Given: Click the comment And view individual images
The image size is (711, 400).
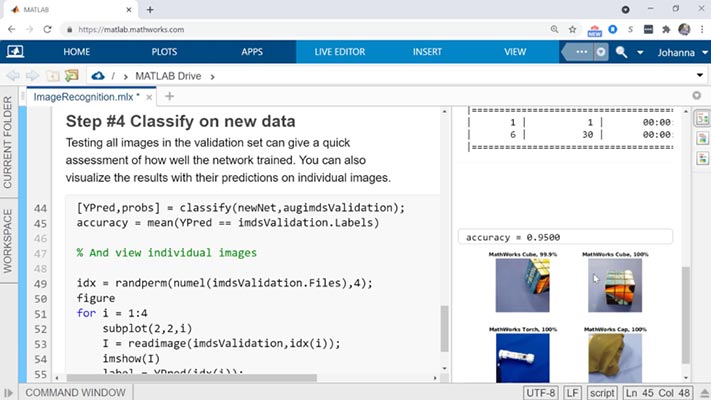Looking at the screenshot, I should tap(166, 253).
